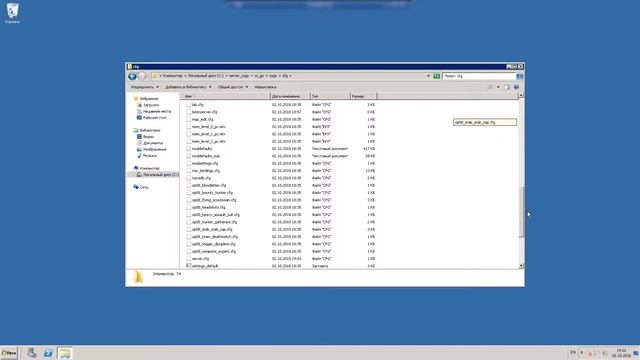Click the folder icon at the address bar start
The image size is (640, 360).
click(154, 76)
